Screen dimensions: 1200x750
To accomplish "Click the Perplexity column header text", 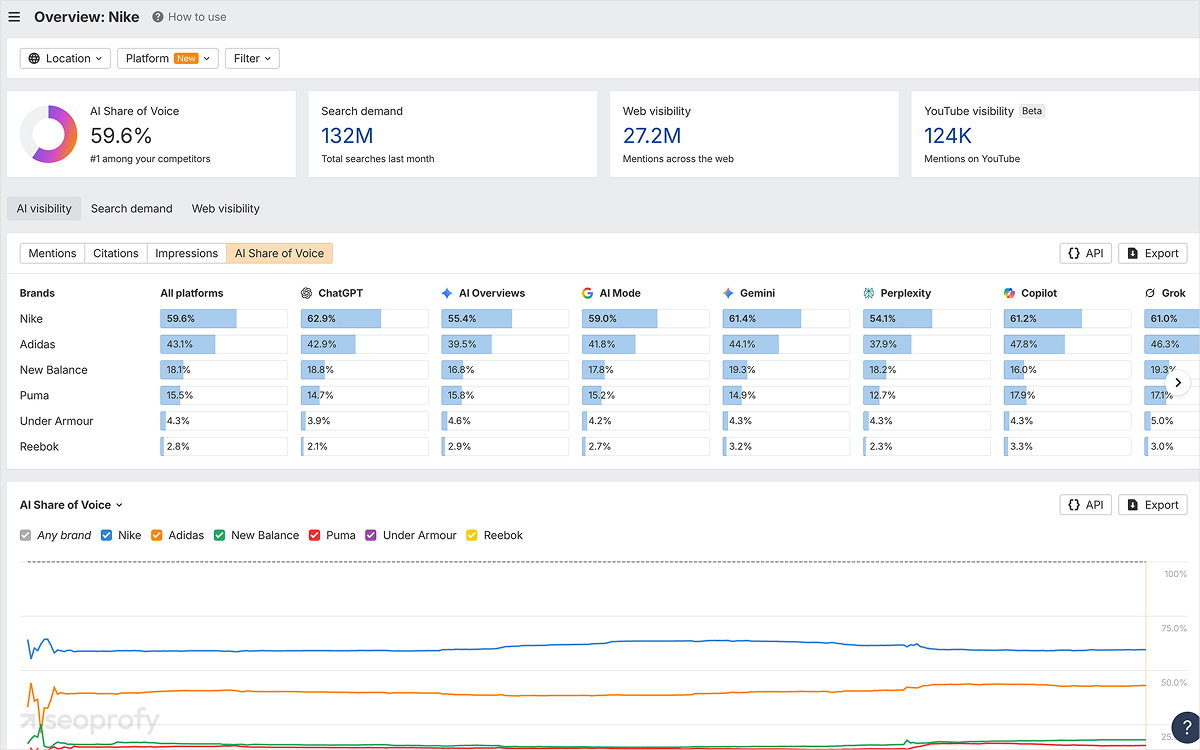I will pos(906,293).
